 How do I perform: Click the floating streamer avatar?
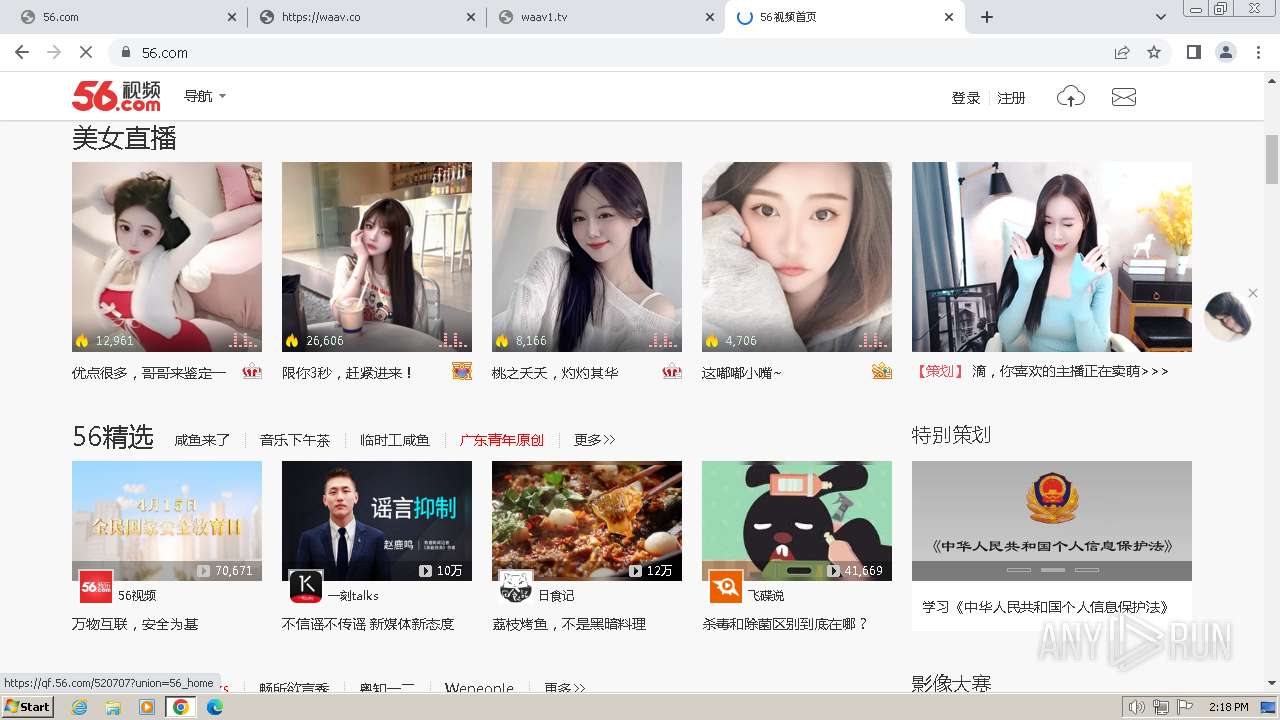pos(1227,317)
